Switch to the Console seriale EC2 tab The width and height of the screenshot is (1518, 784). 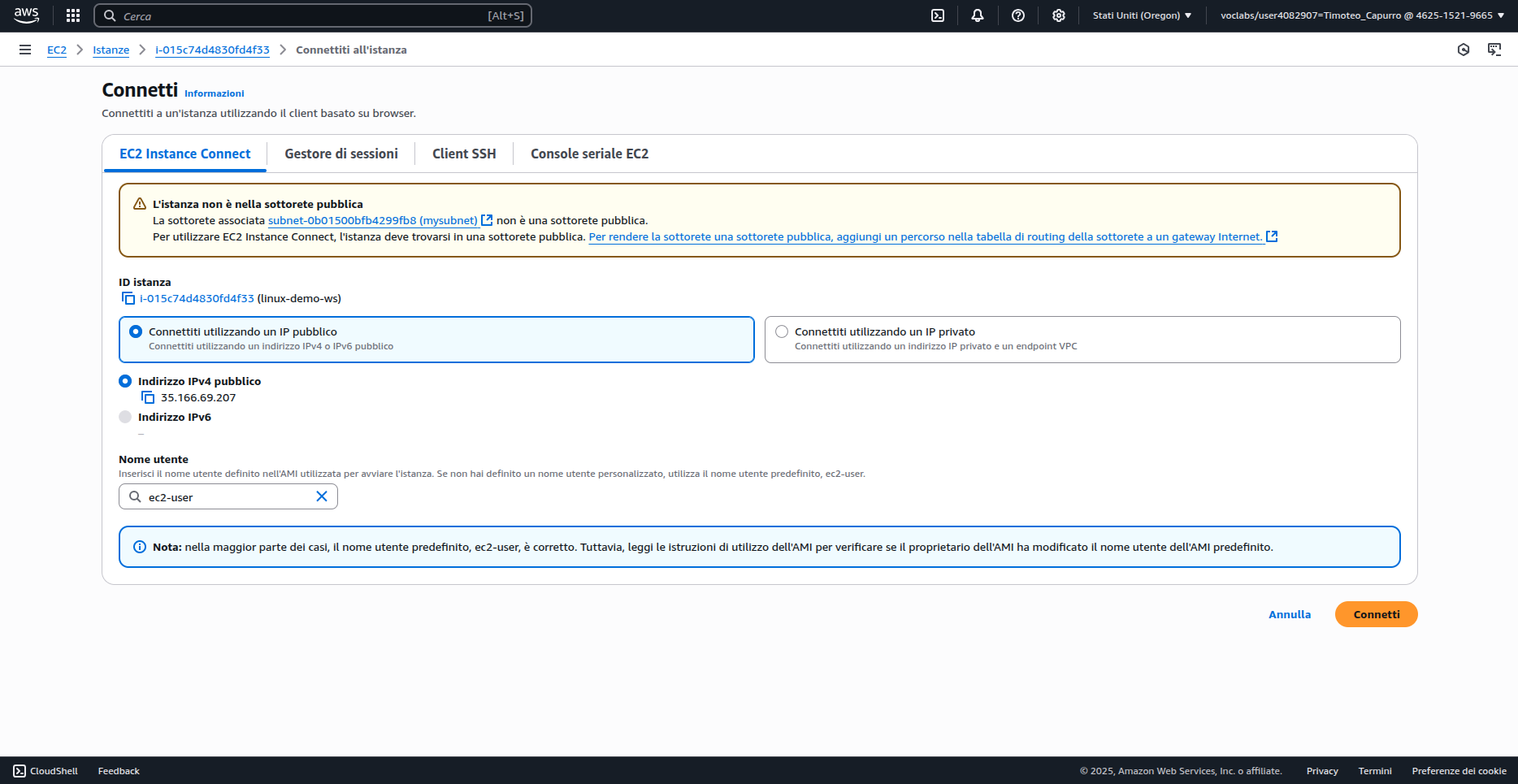point(590,154)
